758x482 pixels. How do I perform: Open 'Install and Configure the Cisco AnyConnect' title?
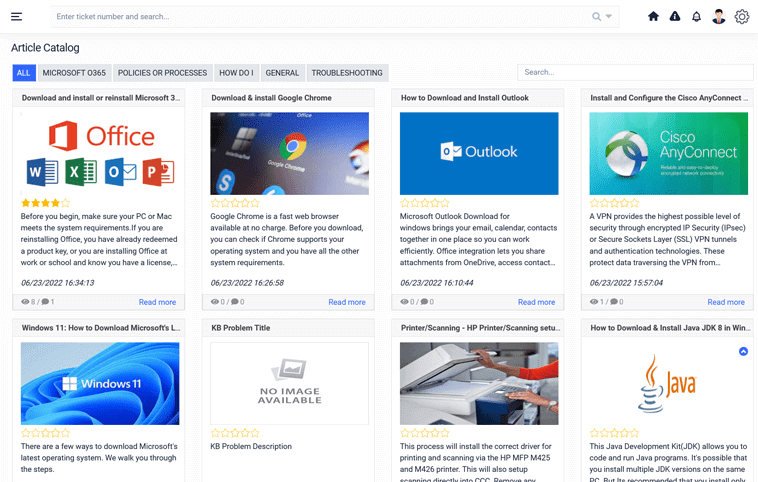pyautogui.click(x=669, y=98)
